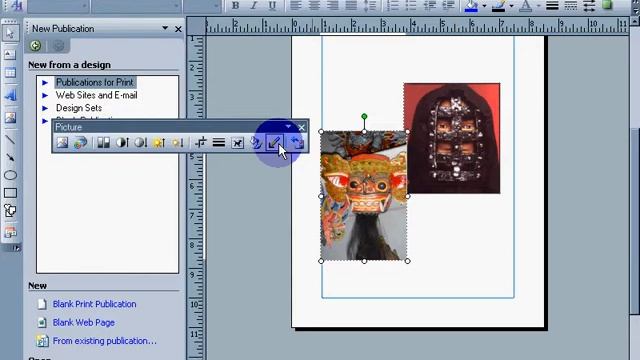Set Center text alignment
640x360 pixels.
point(314,6)
